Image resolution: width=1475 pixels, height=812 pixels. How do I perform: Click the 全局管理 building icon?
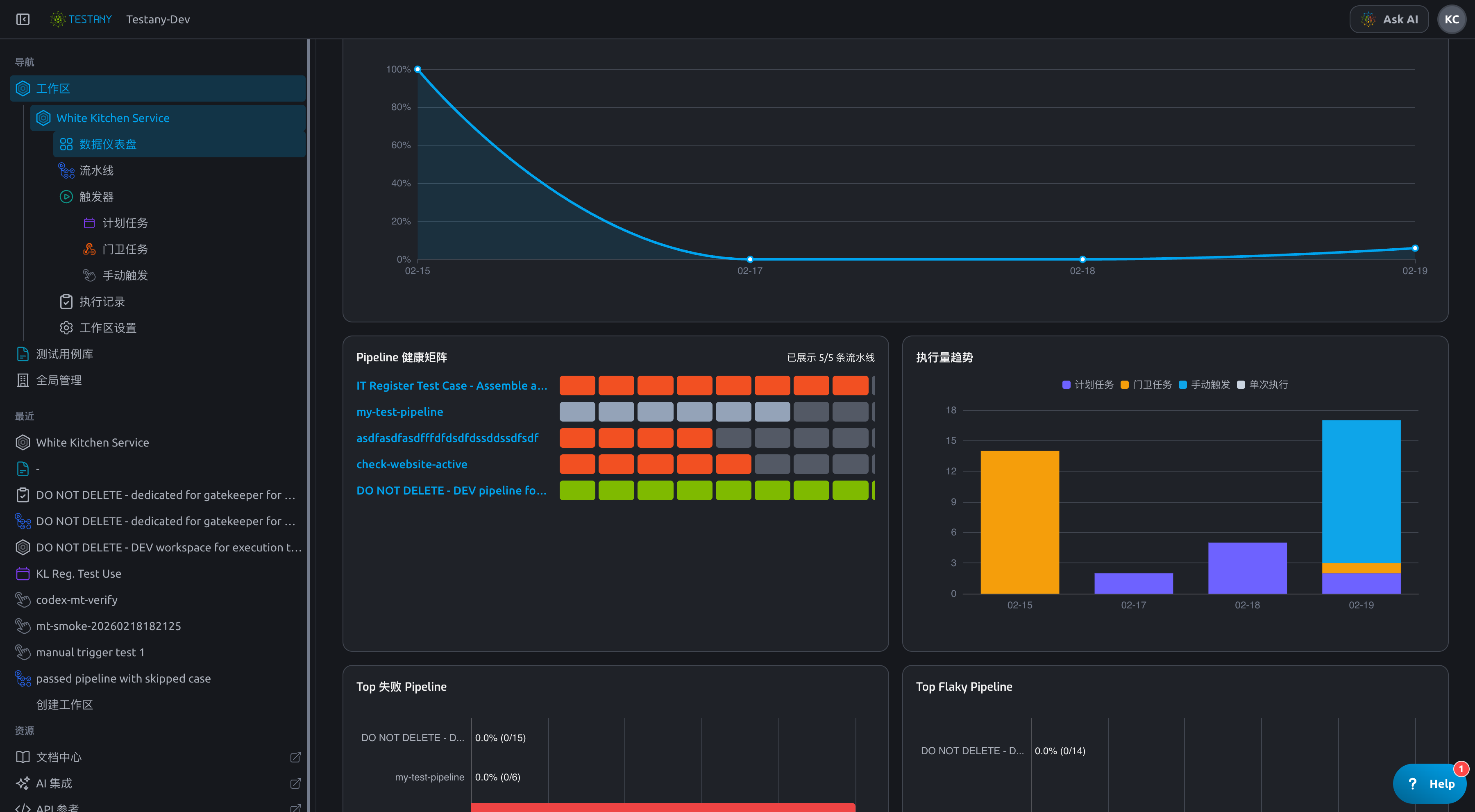[x=23, y=380]
